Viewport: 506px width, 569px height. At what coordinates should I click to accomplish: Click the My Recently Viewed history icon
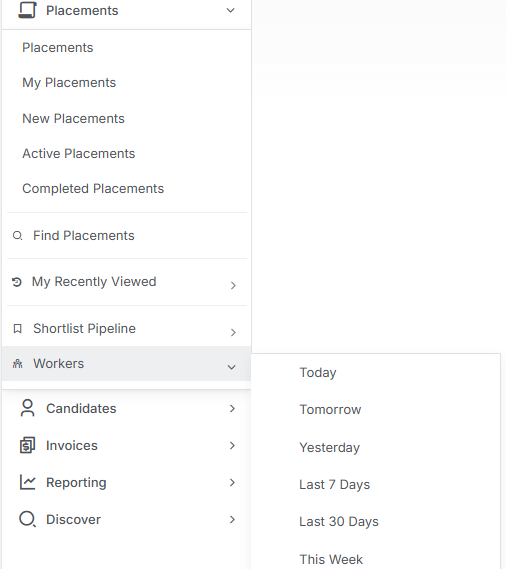pyautogui.click(x=17, y=282)
